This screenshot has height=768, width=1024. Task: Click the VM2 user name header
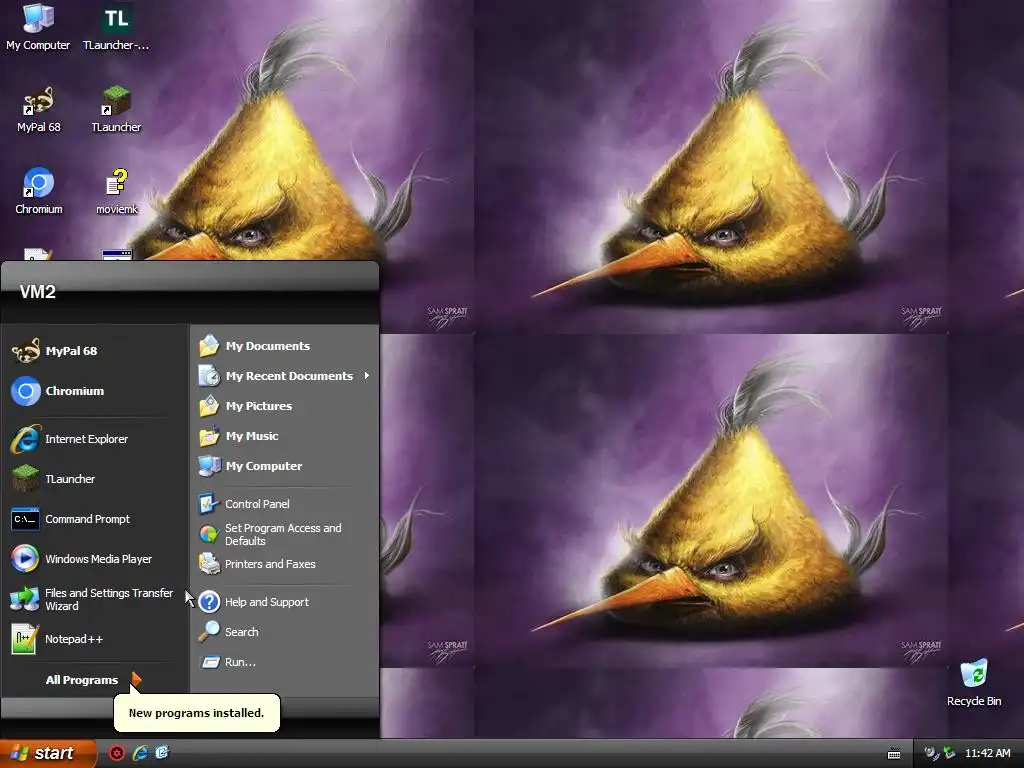[38, 292]
